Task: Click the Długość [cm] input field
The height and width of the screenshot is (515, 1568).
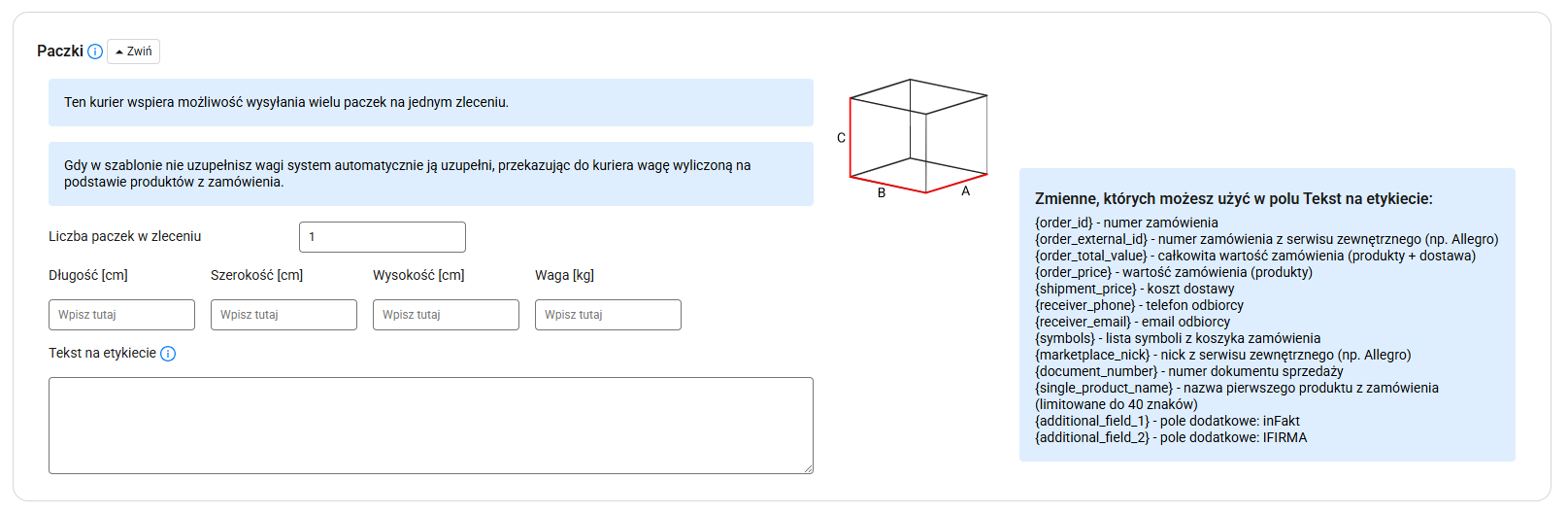Action: coord(121,315)
